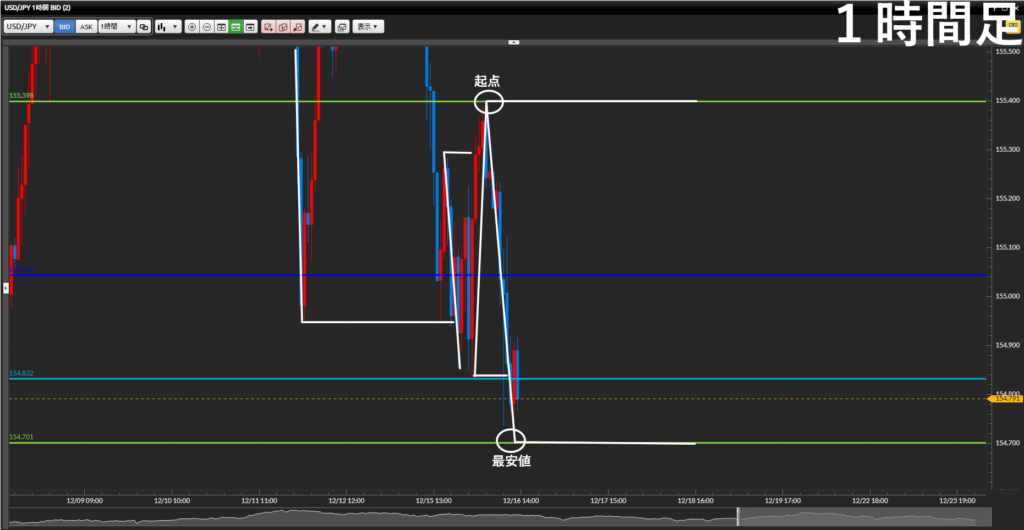Open the 表示 display menu
1024x530 pixels.
point(365,27)
